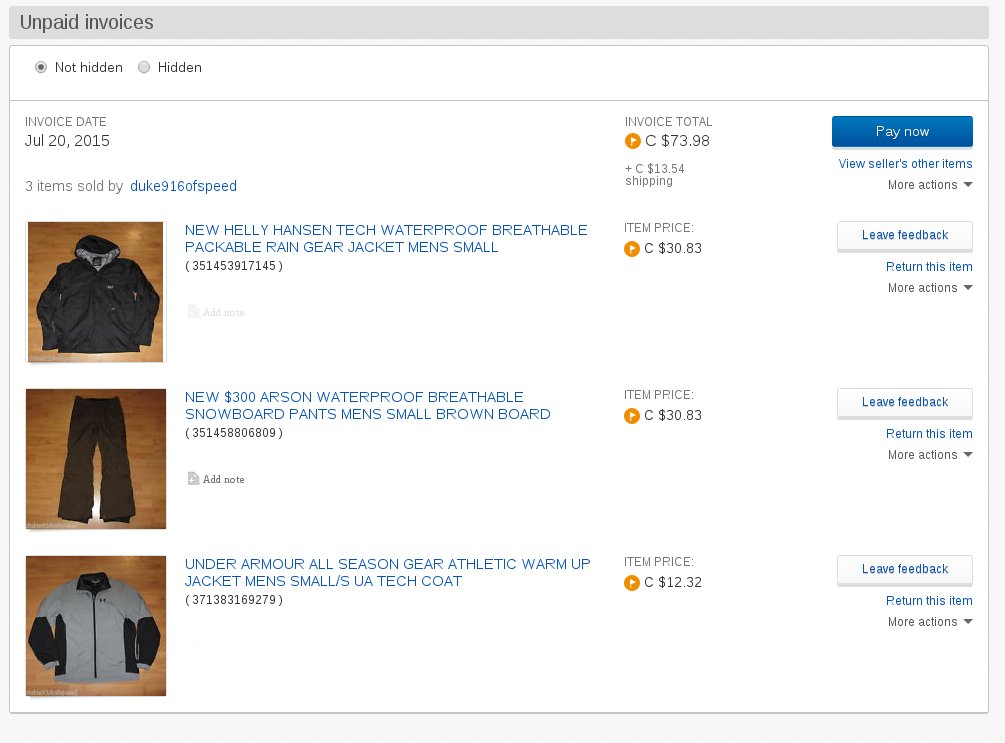Open seller profile duke916ofspeed
The height and width of the screenshot is (743, 1005).
tap(183, 186)
